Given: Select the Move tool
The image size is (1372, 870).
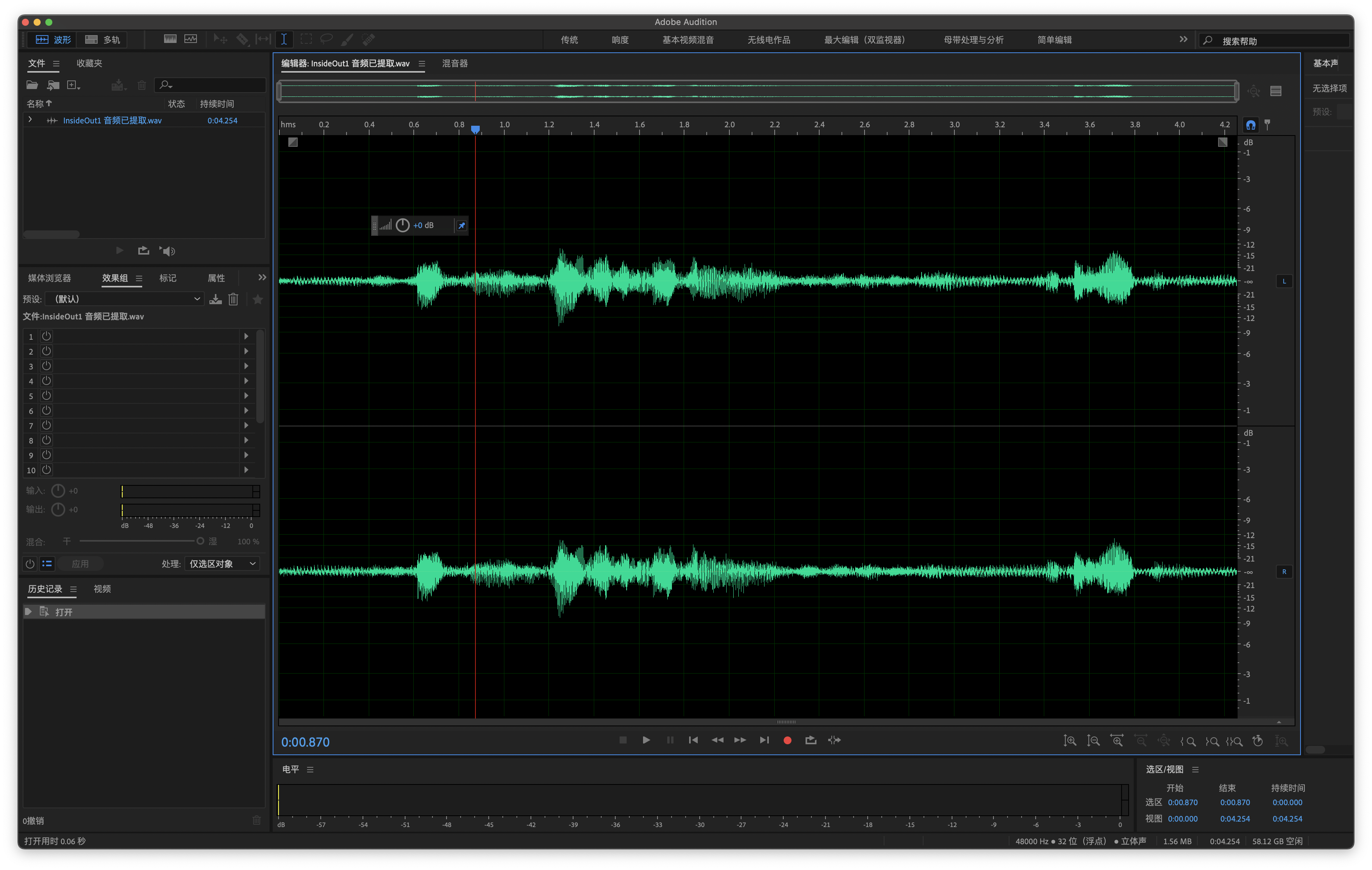Looking at the screenshot, I should (x=220, y=39).
